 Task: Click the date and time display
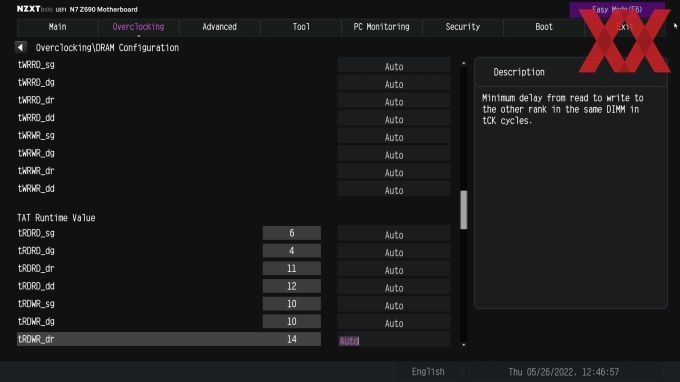563,372
